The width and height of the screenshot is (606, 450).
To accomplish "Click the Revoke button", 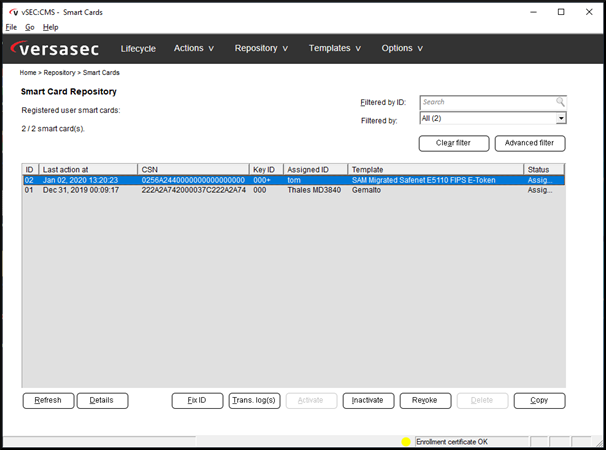I will (x=425, y=401).
